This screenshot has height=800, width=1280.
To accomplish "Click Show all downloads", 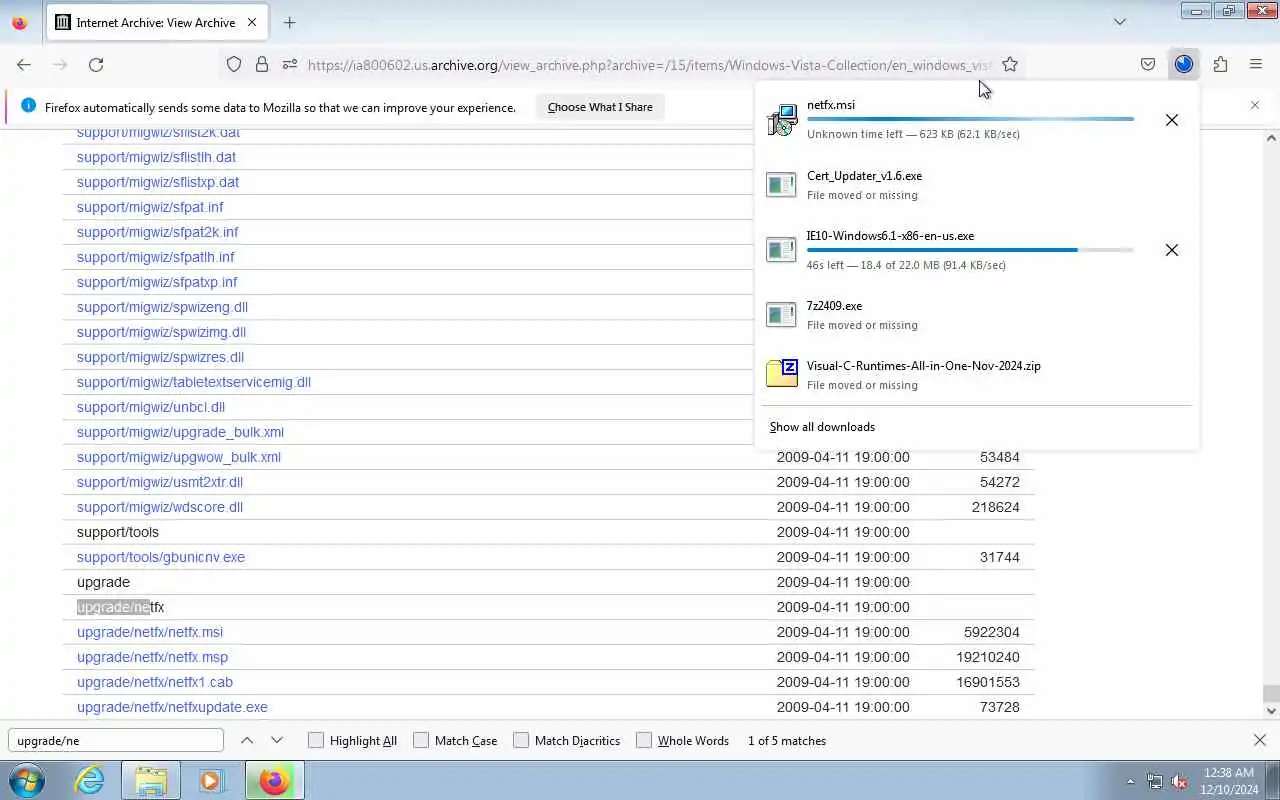I will (822, 427).
